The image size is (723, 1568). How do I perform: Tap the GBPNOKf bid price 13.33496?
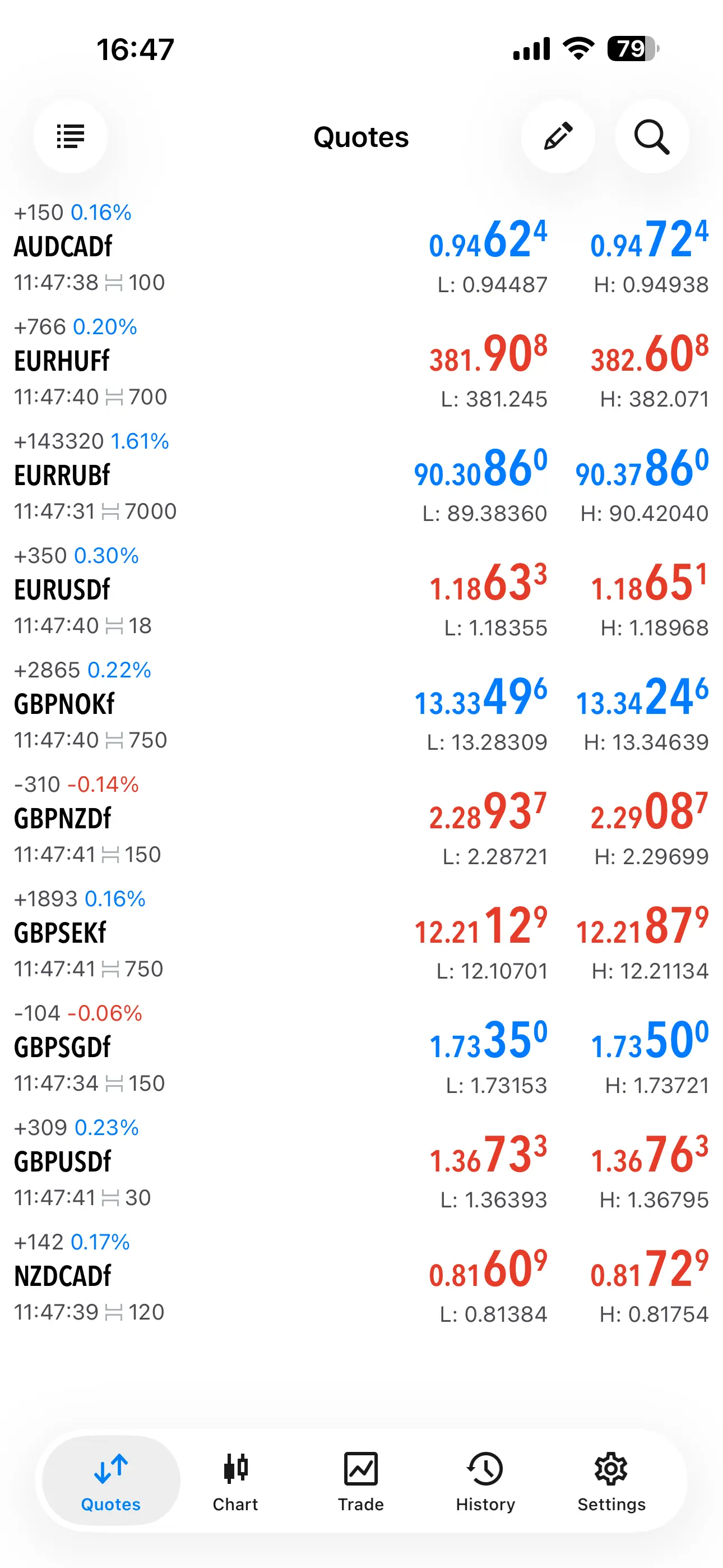tap(481, 699)
